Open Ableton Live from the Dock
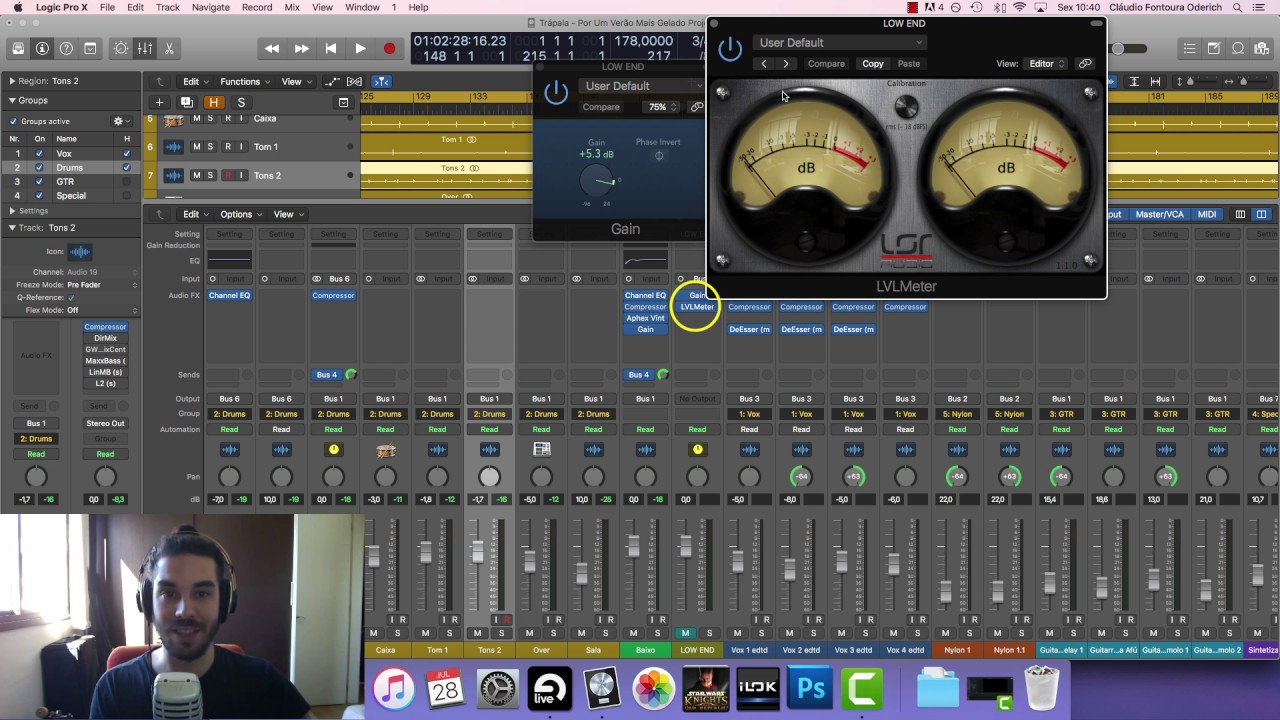Screen dimensions: 1280x720 click(x=549, y=689)
